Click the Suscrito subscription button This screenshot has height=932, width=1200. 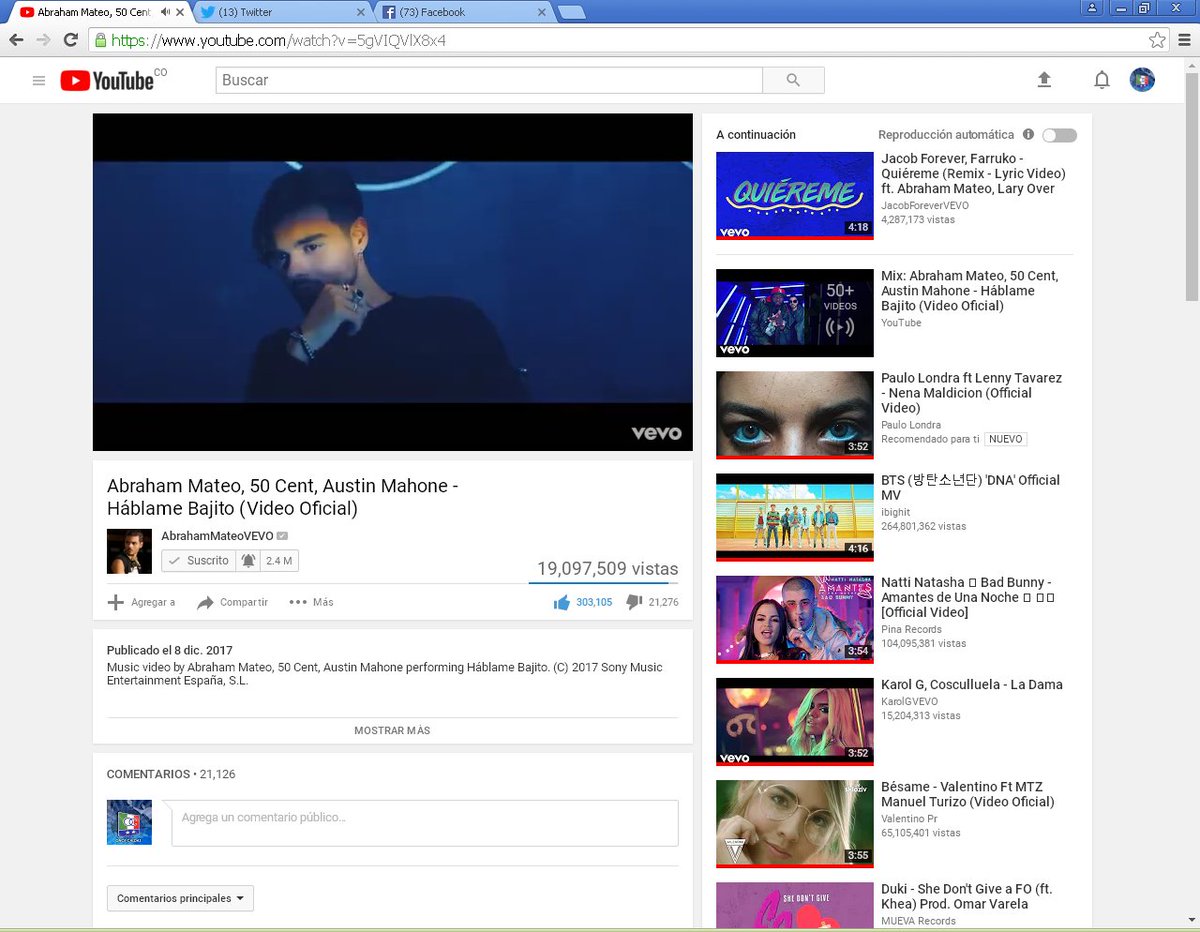click(x=198, y=561)
